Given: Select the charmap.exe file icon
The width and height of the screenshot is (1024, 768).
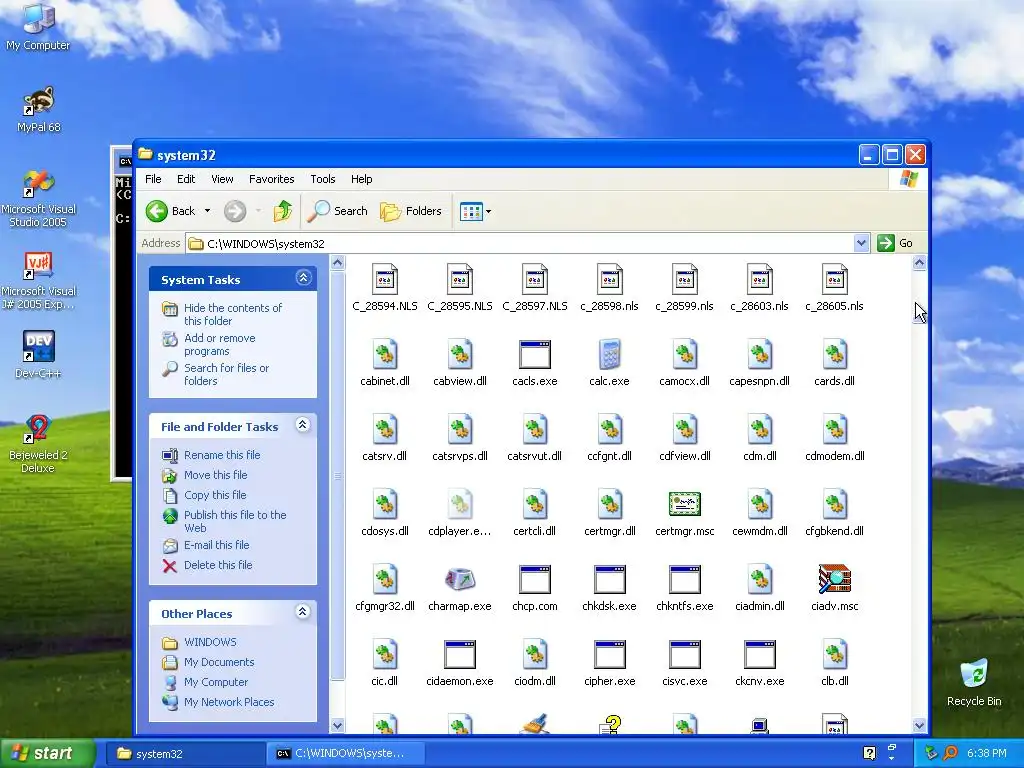Looking at the screenshot, I should (x=460, y=580).
